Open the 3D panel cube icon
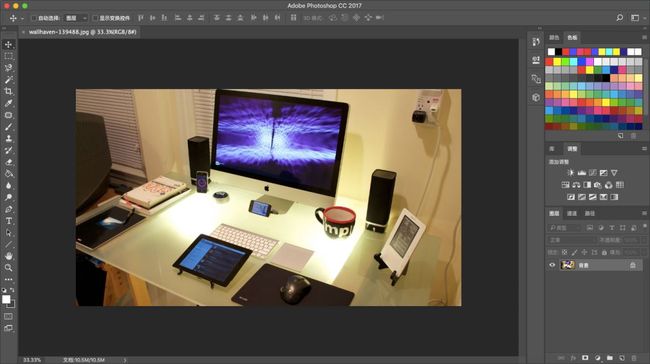The image size is (650, 364). tap(536, 97)
